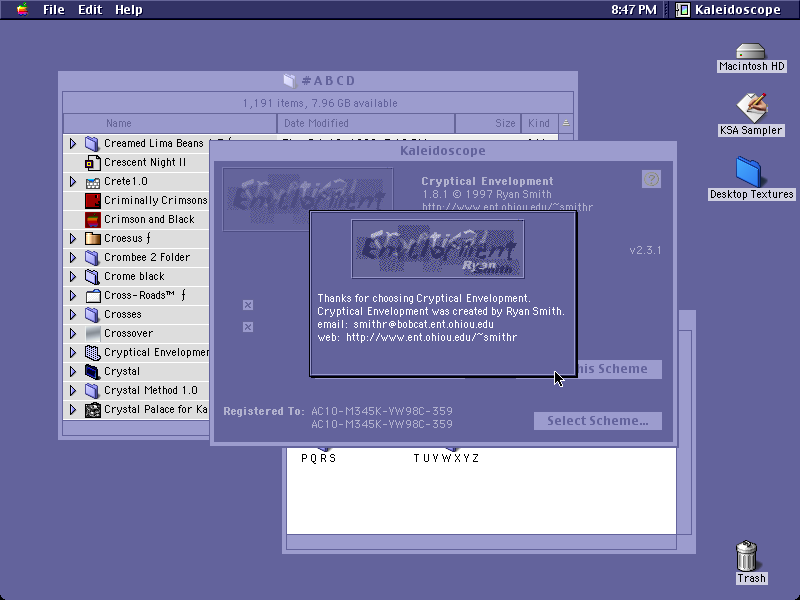Viewport: 800px width, 600px height.
Task: Click the Cryptical Envelopment list icon
Action: pyautogui.click(x=92, y=353)
